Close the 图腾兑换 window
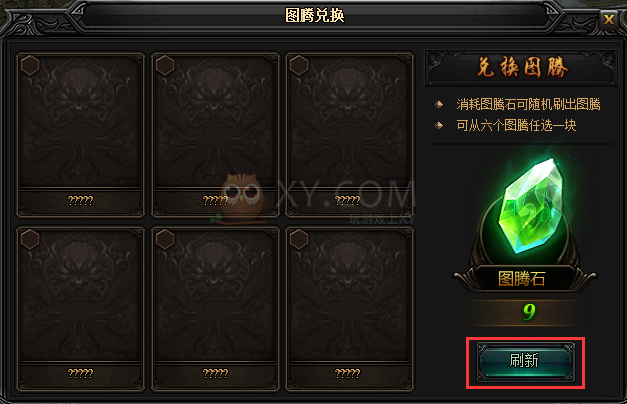This screenshot has width=627, height=404. pos(609,19)
